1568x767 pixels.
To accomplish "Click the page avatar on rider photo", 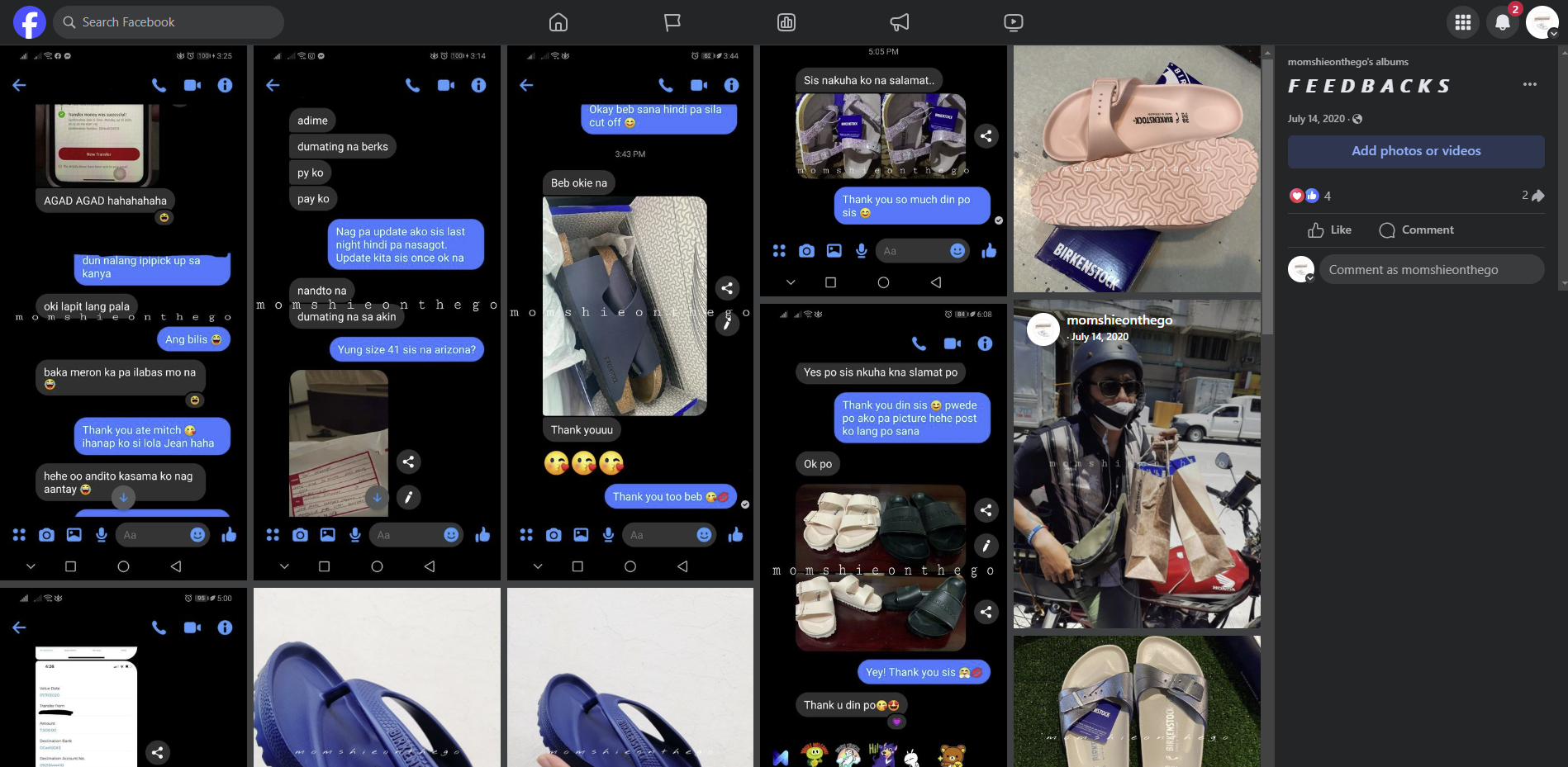I will pyautogui.click(x=1043, y=329).
